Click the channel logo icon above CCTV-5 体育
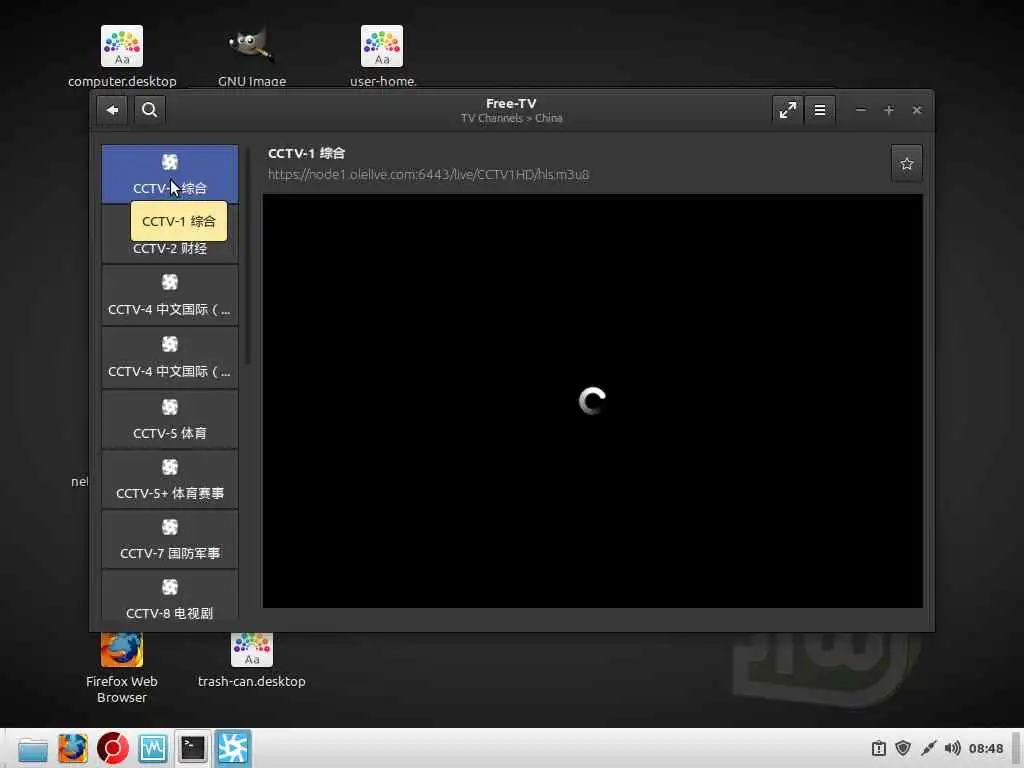 [x=170, y=407]
